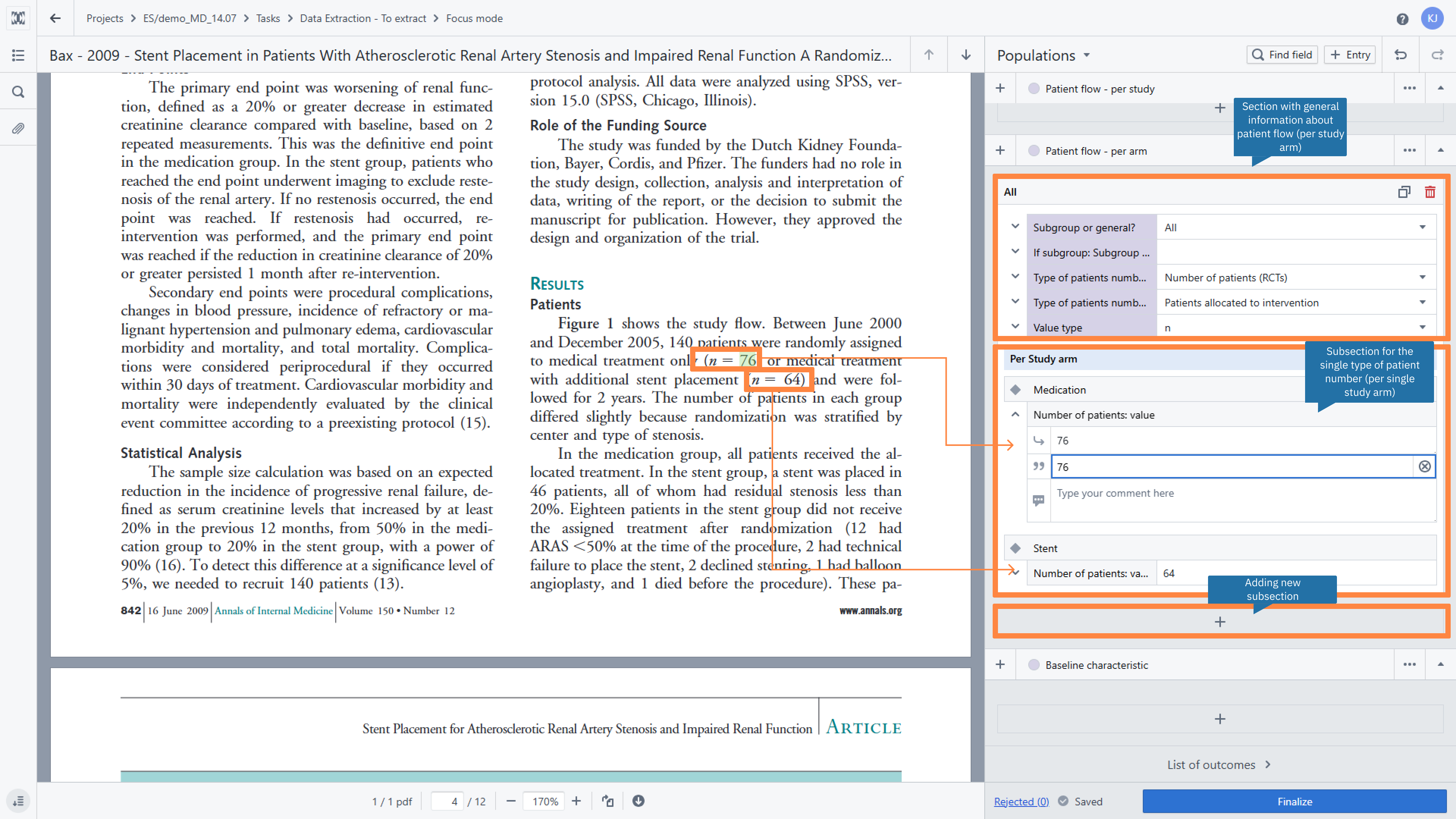The image size is (1456, 819).
Task: Open Data Extraction - To extract breadcrumb
Action: point(363,18)
